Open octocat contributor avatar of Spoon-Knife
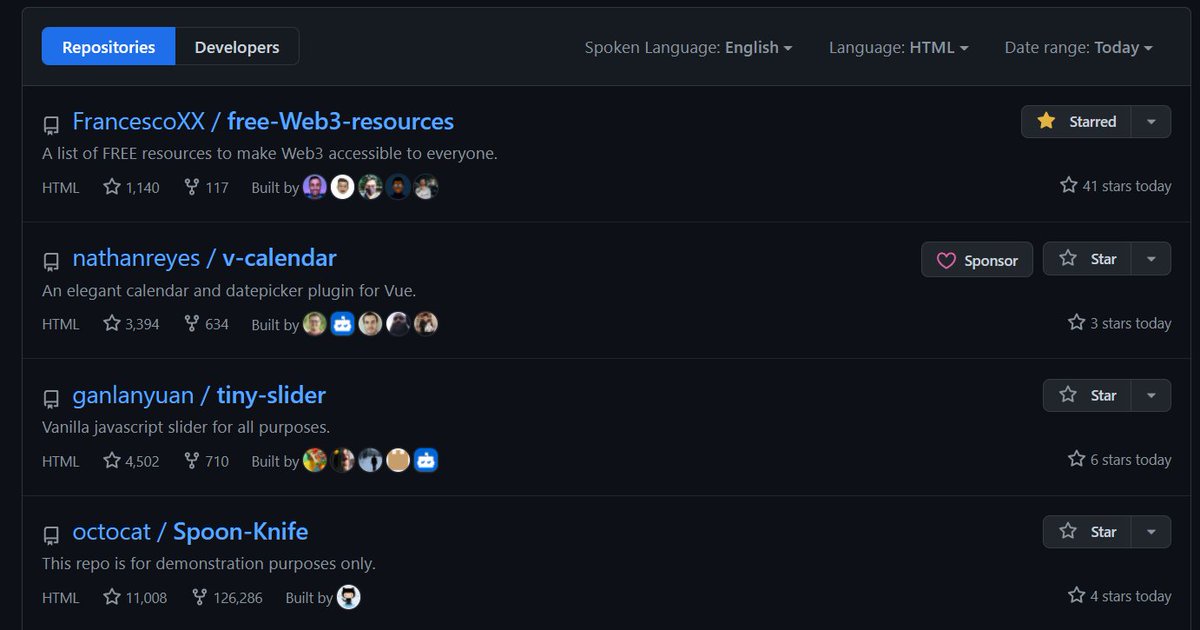Screen dimensions: 1200x630 click(349, 597)
